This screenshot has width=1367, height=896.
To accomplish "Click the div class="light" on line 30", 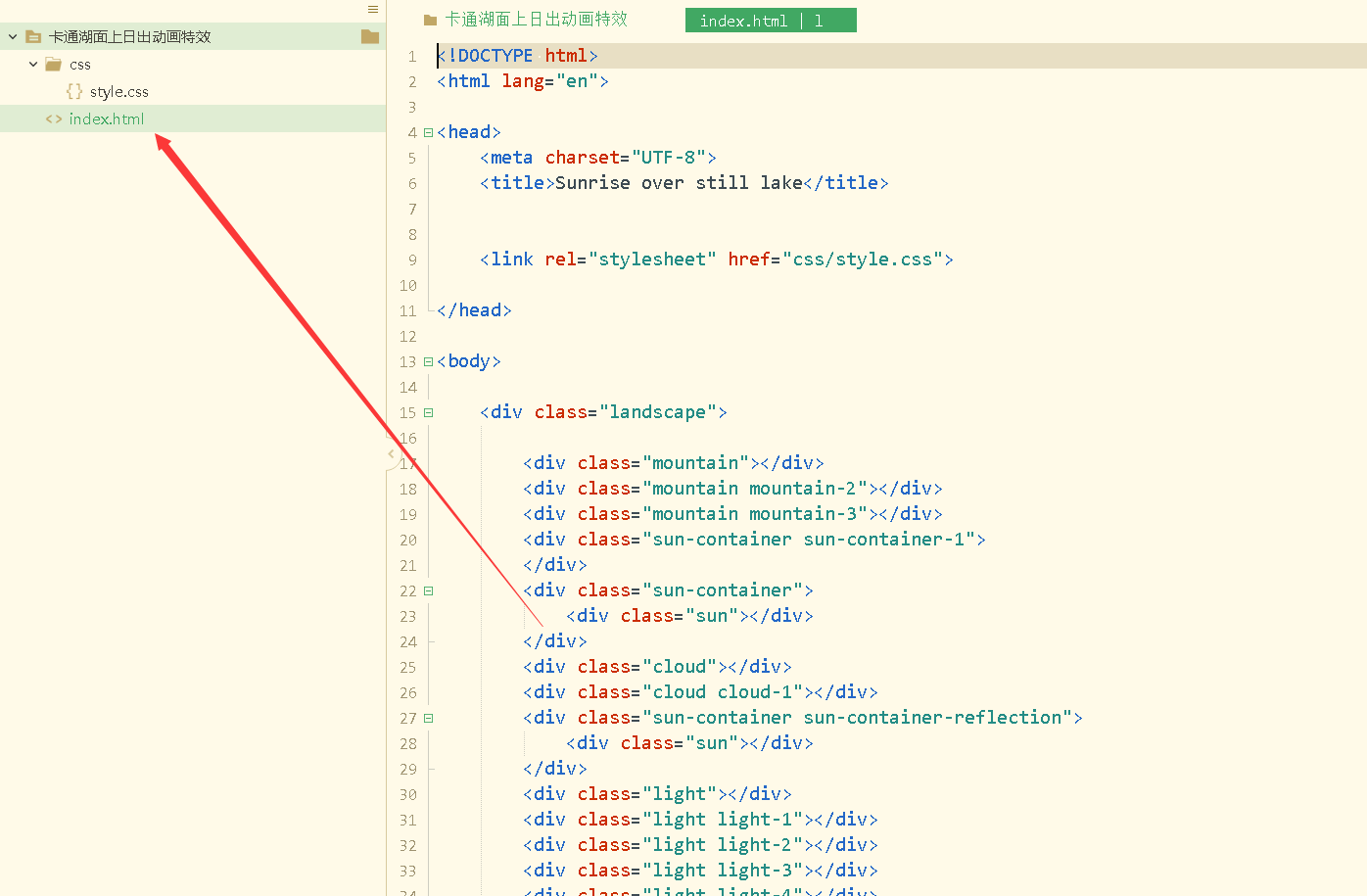I will (x=657, y=794).
